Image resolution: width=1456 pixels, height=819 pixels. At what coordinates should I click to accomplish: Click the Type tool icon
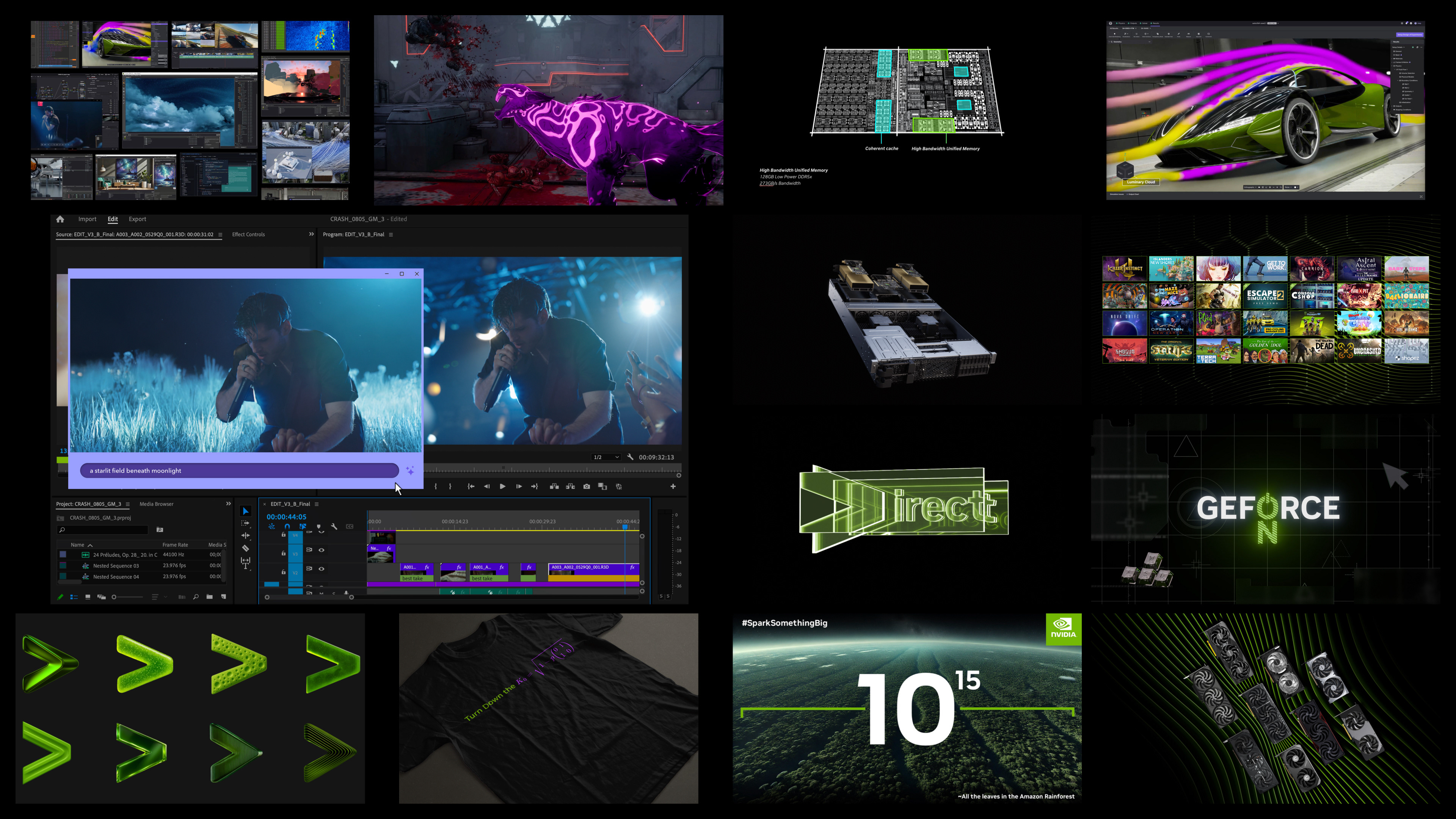245,566
